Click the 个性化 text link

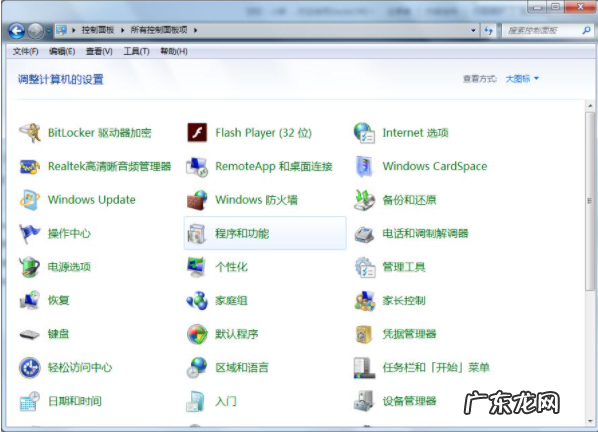(x=231, y=267)
